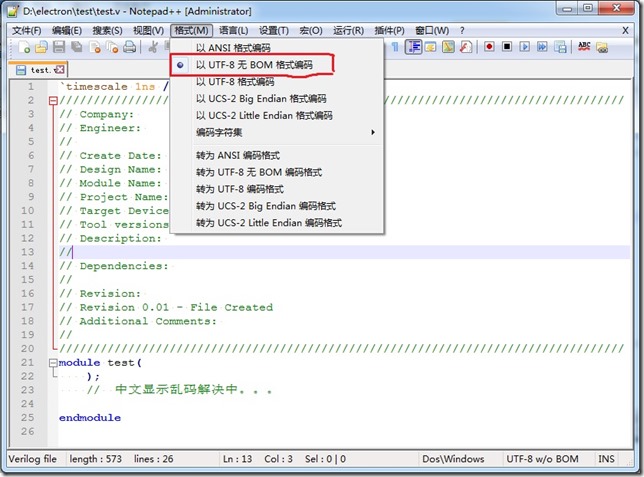Screen dimensions: 644x477
Task: Click the Print toolbar icon
Action: pyautogui.click(x=129, y=47)
